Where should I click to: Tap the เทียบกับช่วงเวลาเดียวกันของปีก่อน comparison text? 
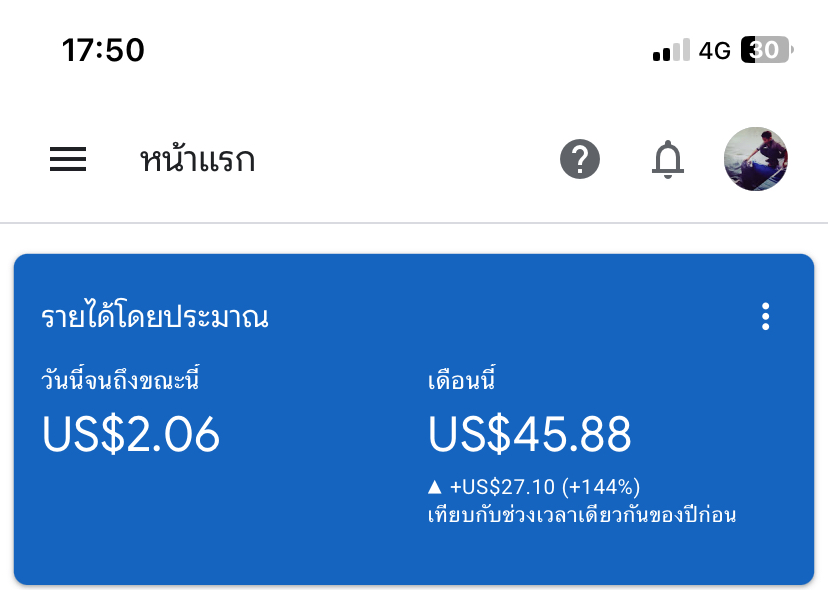tap(582, 516)
